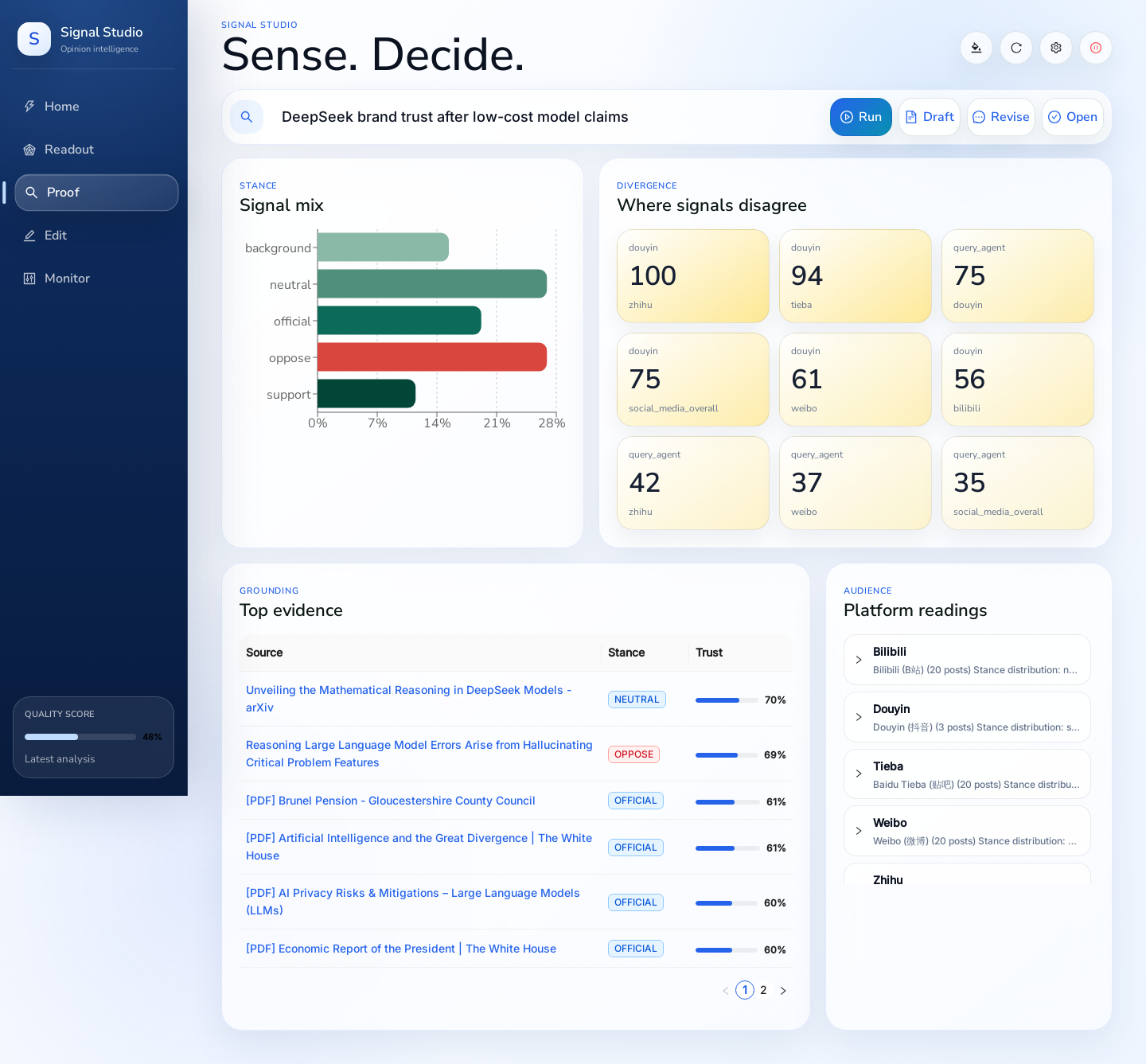Click the magnifier icon in query bar
The image size is (1146, 1064).
pyautogui.click(x=247, y=117)
